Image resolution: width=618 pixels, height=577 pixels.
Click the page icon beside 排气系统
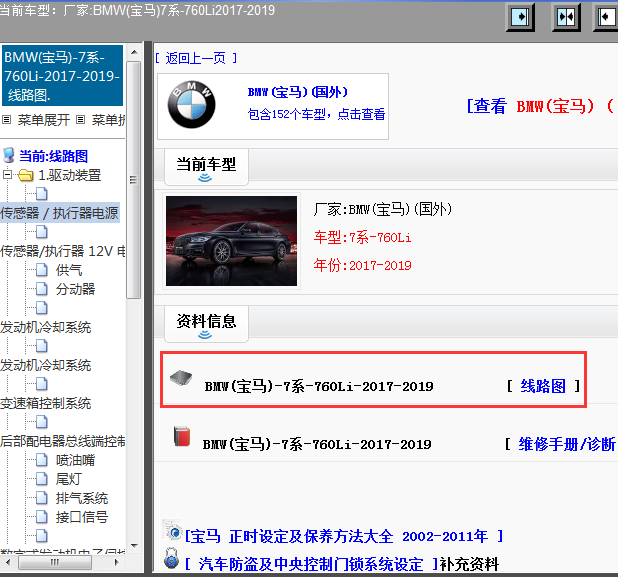tap(42, 498)
